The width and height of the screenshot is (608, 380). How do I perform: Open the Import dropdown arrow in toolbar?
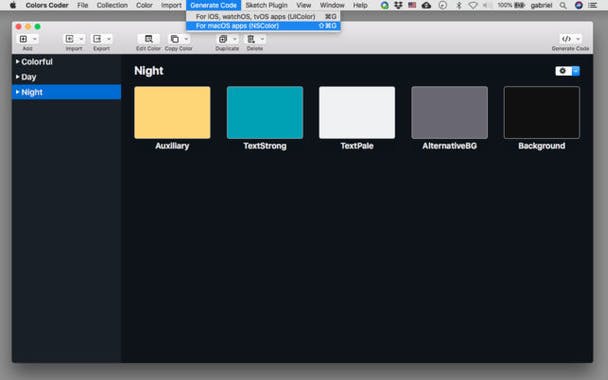coord(81,39)
